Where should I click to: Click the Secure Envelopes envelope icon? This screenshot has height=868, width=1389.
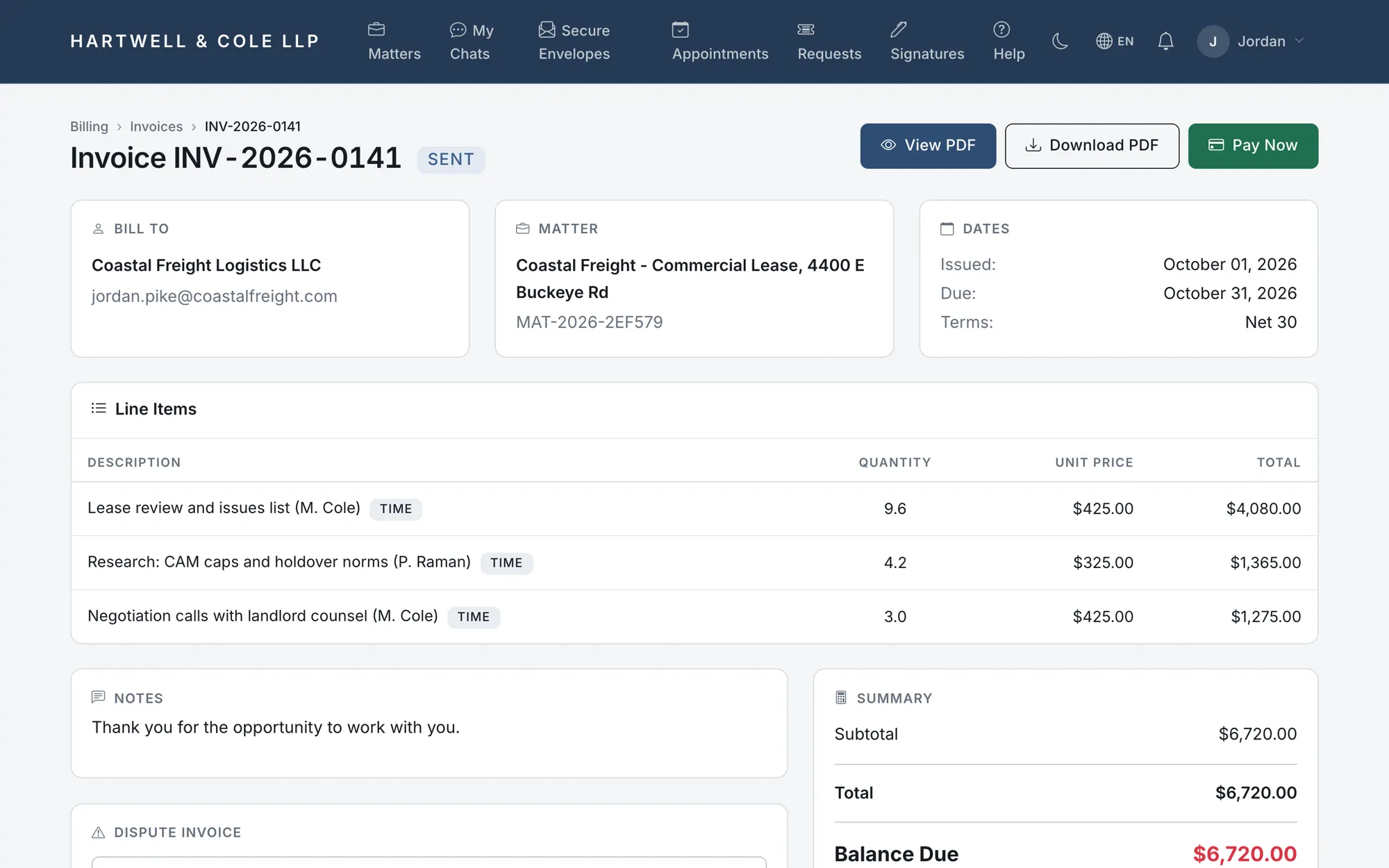click(547, 29)
